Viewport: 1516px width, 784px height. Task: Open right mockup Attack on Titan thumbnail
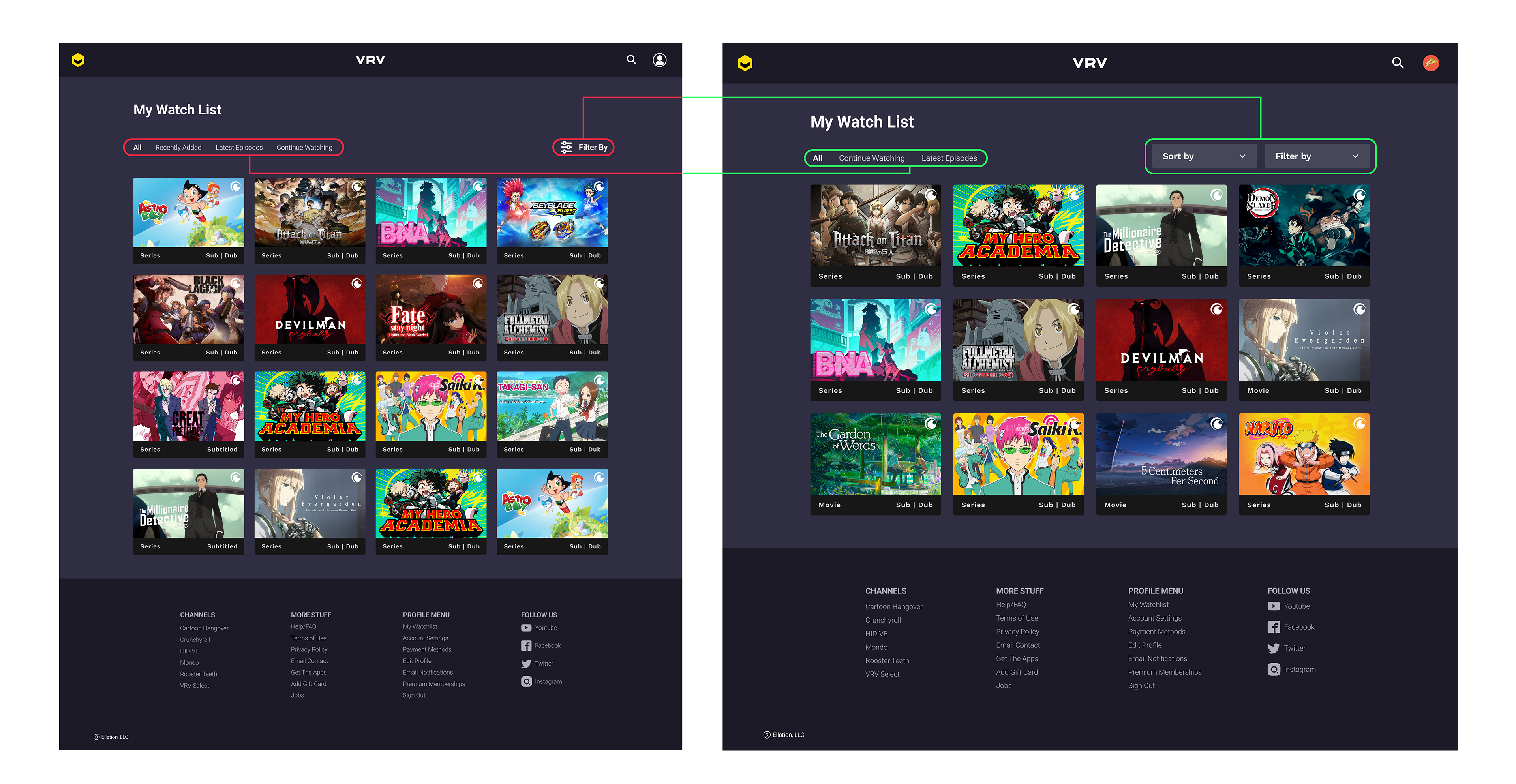(875, 225)
